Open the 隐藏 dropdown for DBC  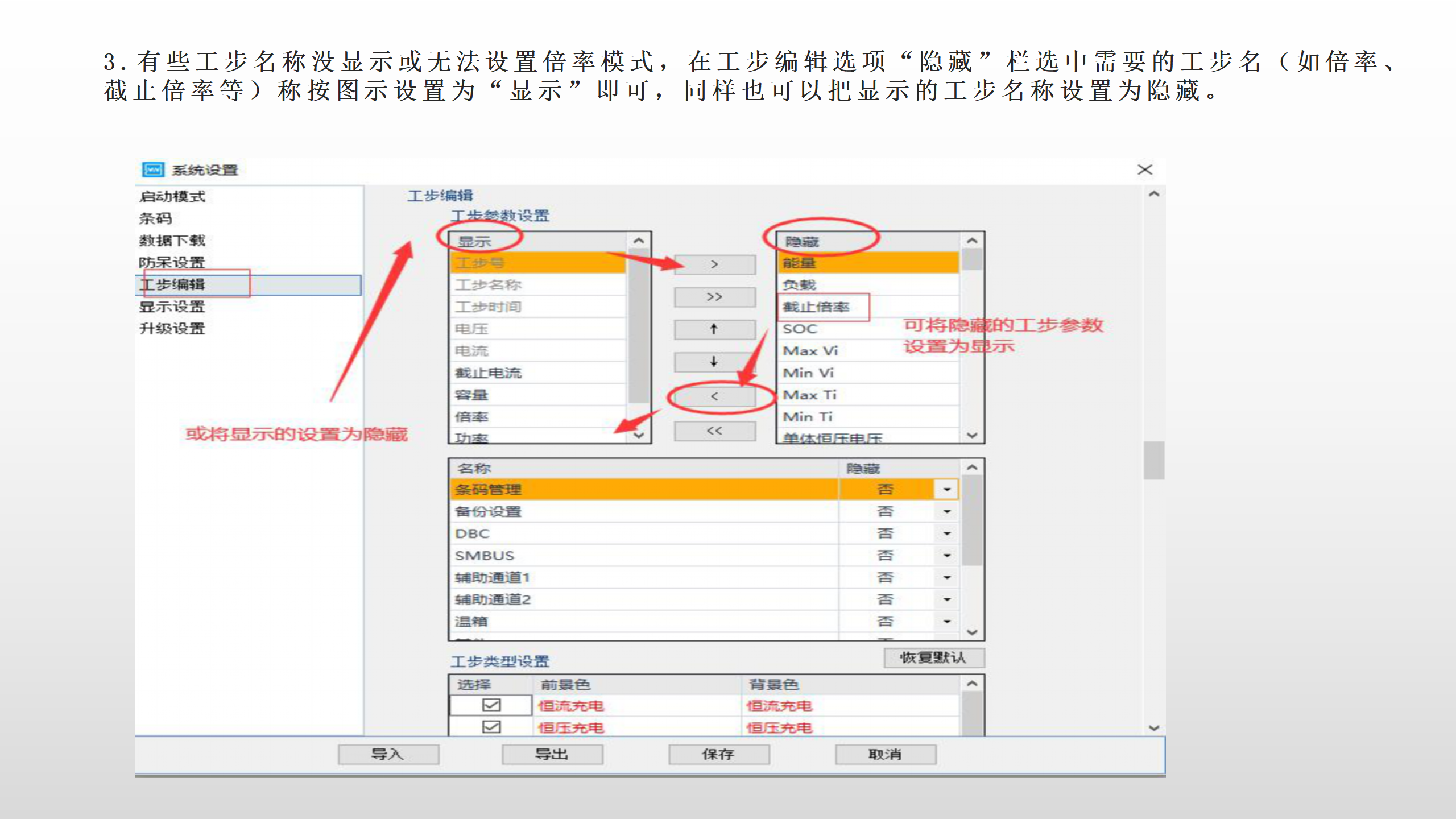pos(946,533)
